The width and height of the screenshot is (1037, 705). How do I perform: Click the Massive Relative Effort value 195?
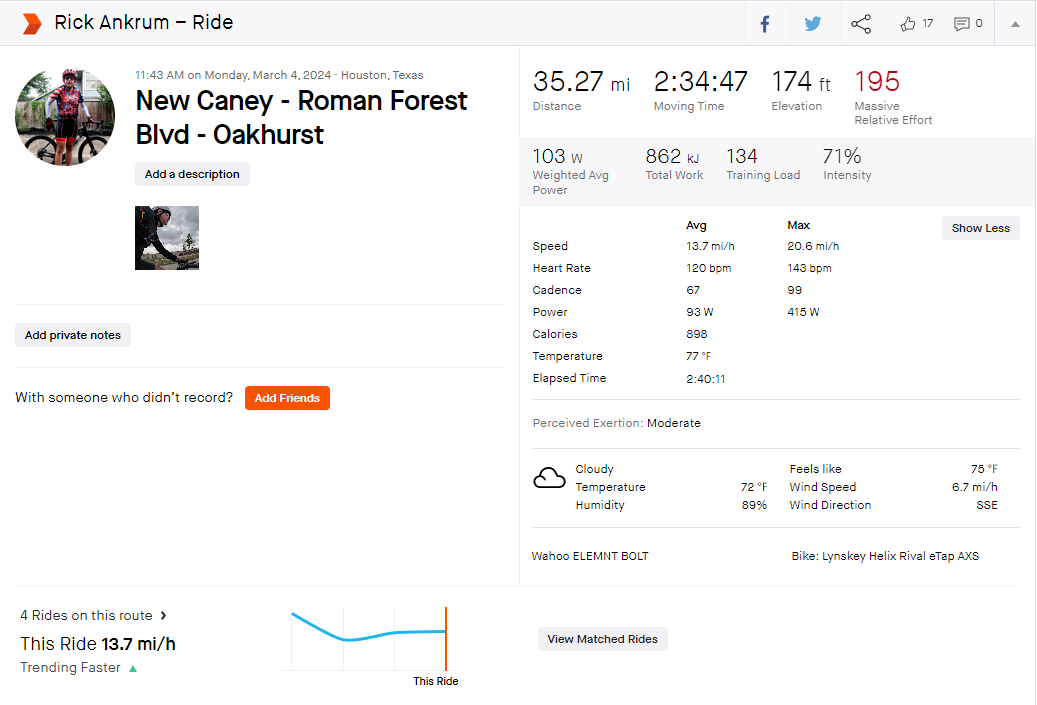877,82
